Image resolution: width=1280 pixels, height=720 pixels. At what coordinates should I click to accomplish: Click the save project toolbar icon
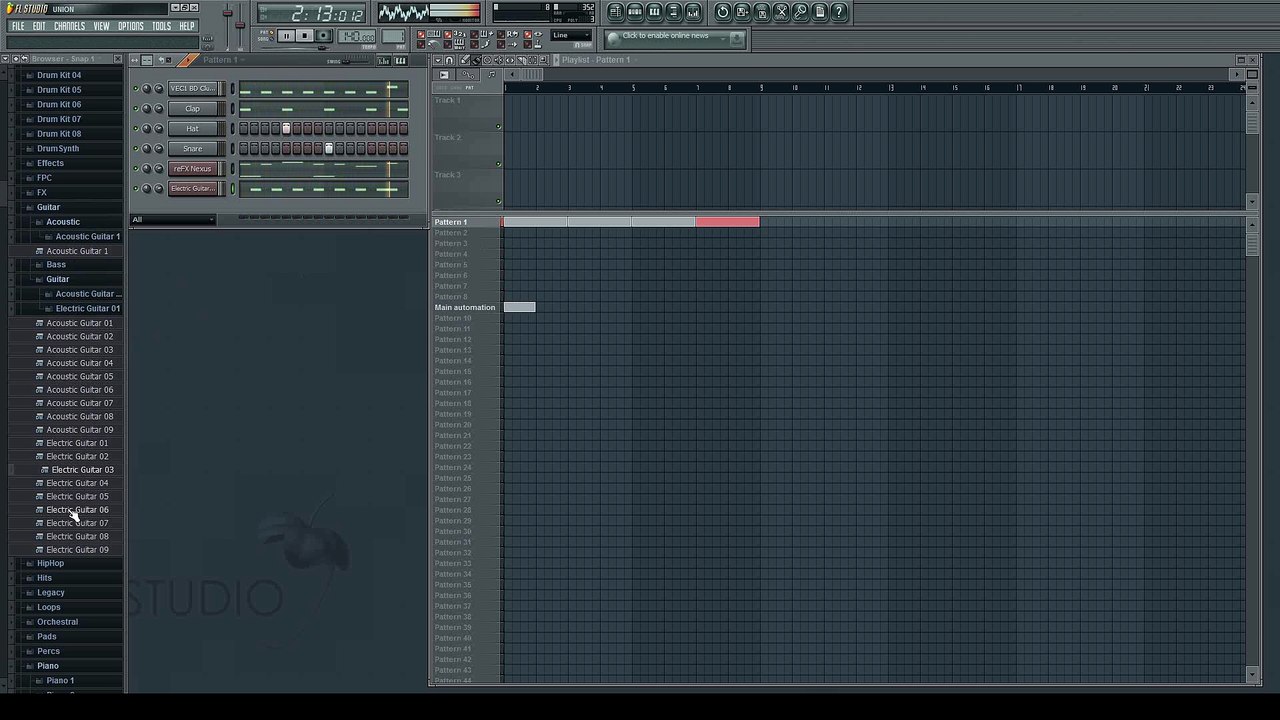[x=742, y=12]
